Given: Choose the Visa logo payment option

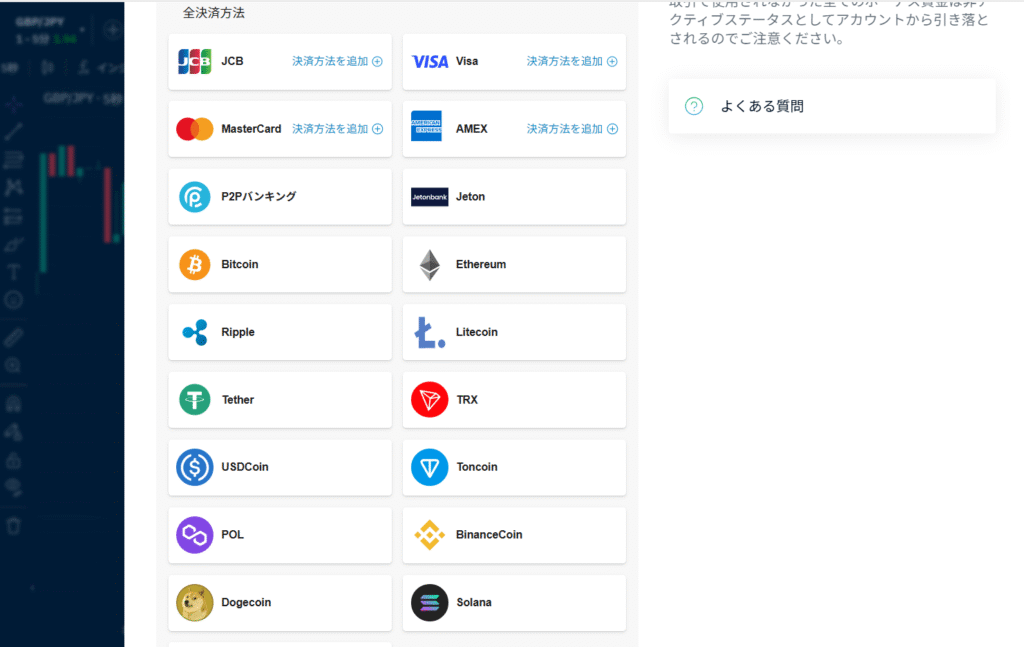Looking at the screenshot, I should (430, 61).
